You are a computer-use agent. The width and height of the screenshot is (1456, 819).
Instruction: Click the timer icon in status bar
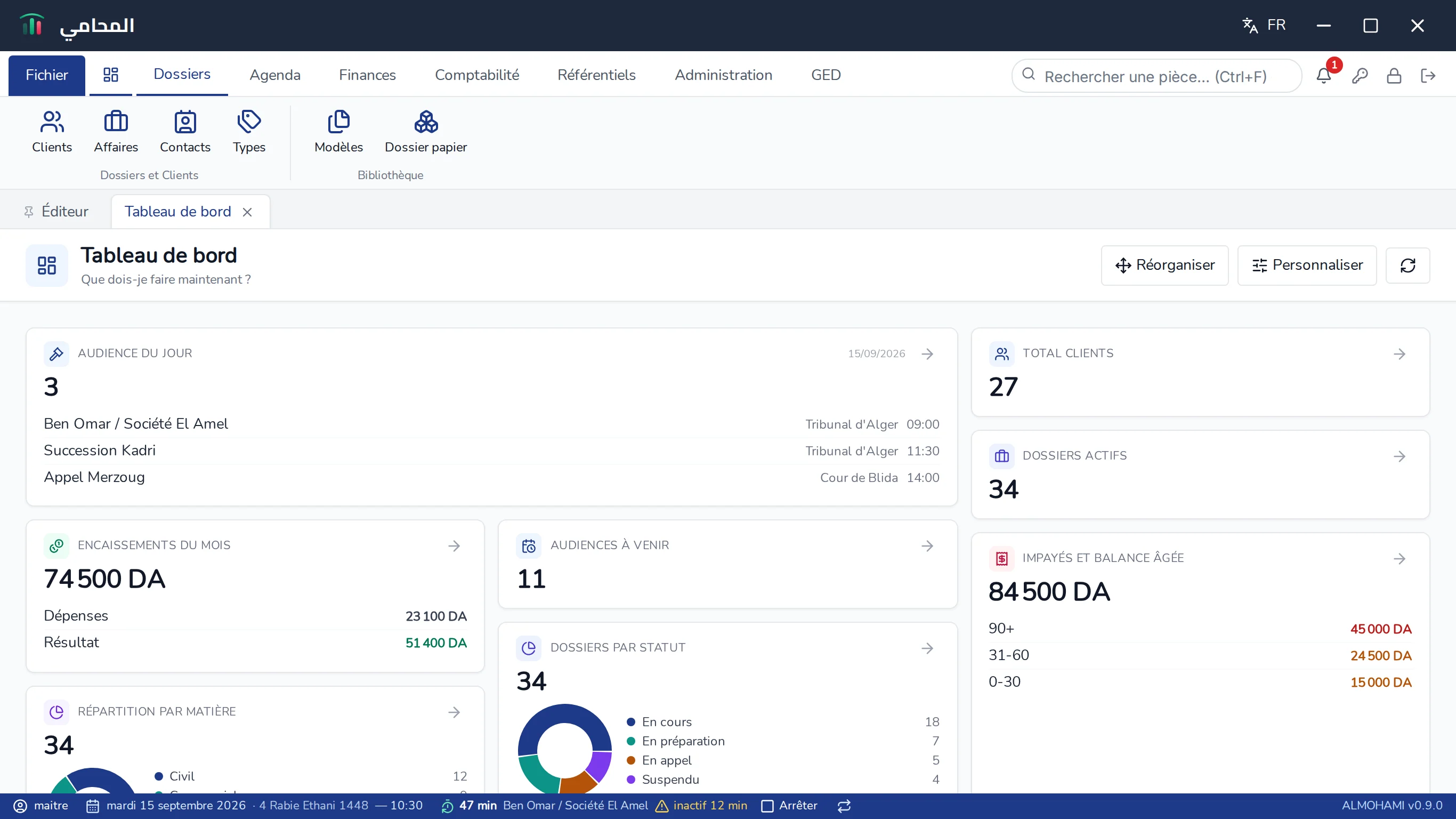(x=447, y=806)
